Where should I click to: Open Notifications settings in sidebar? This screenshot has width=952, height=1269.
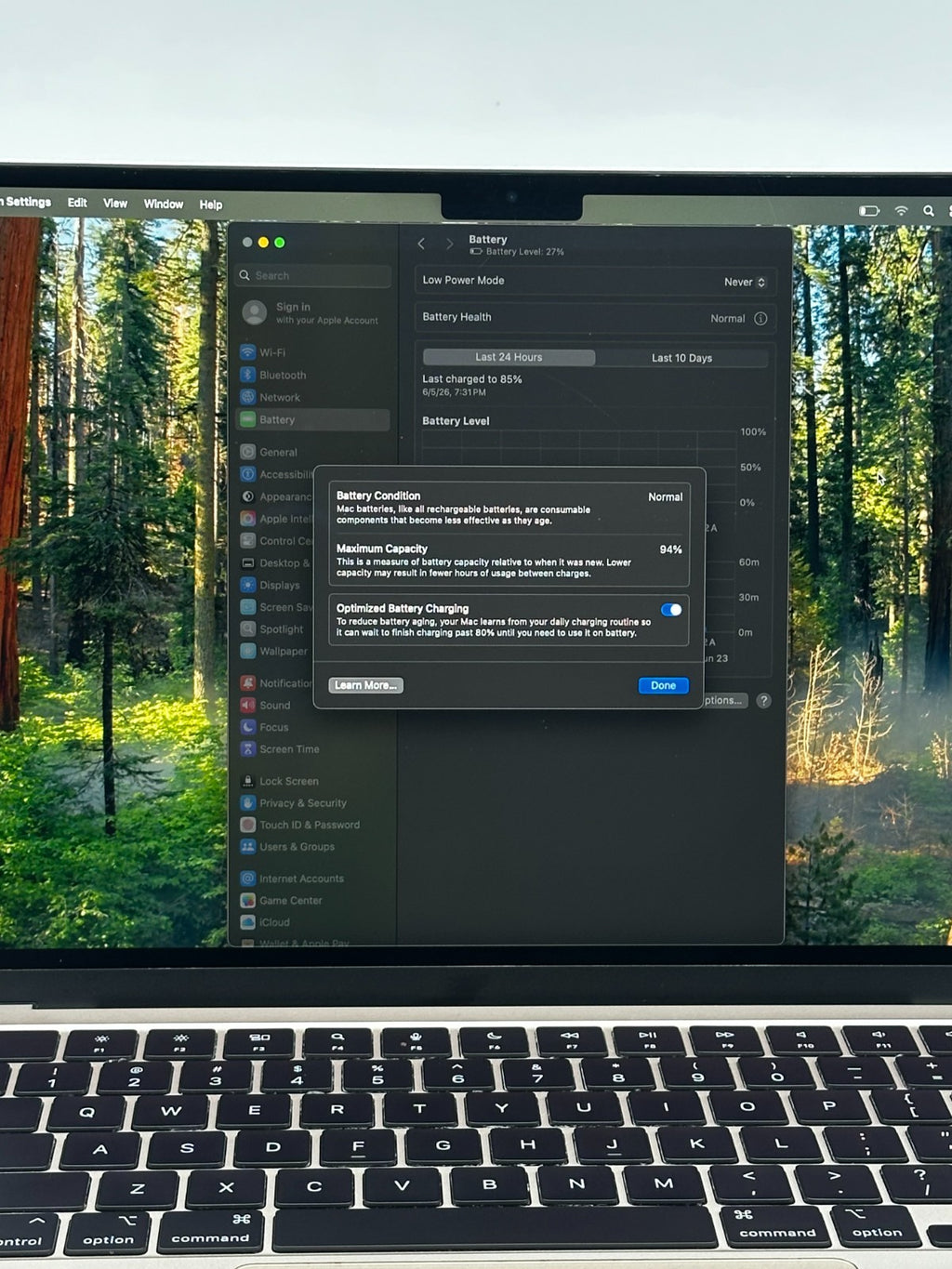[276, 682]
